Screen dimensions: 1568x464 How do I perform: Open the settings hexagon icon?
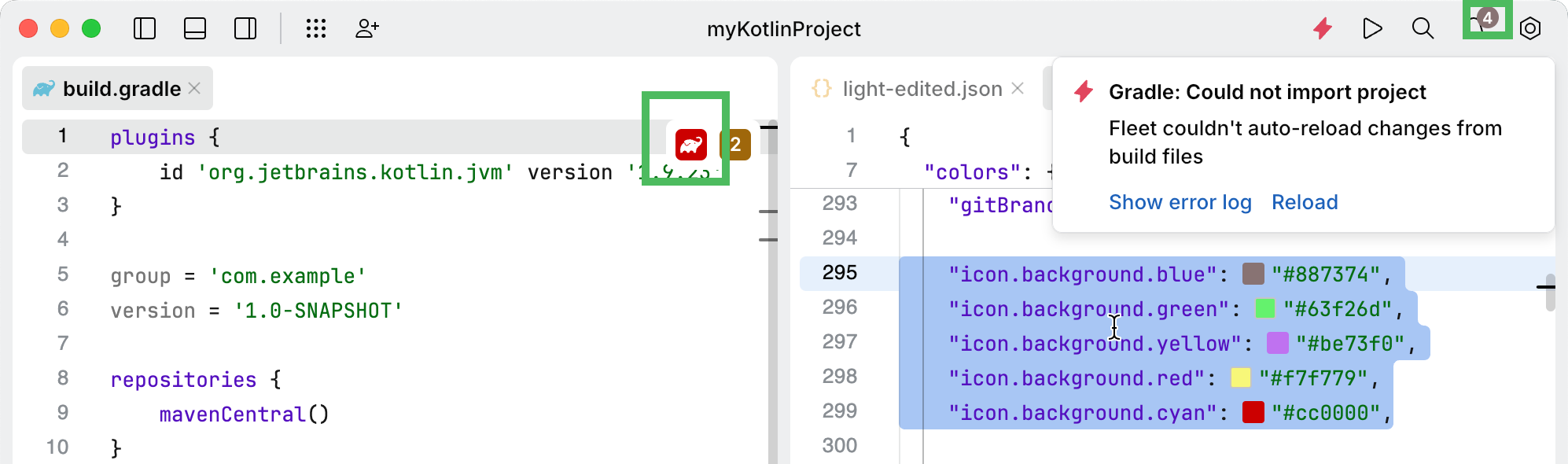point(1530,29)
